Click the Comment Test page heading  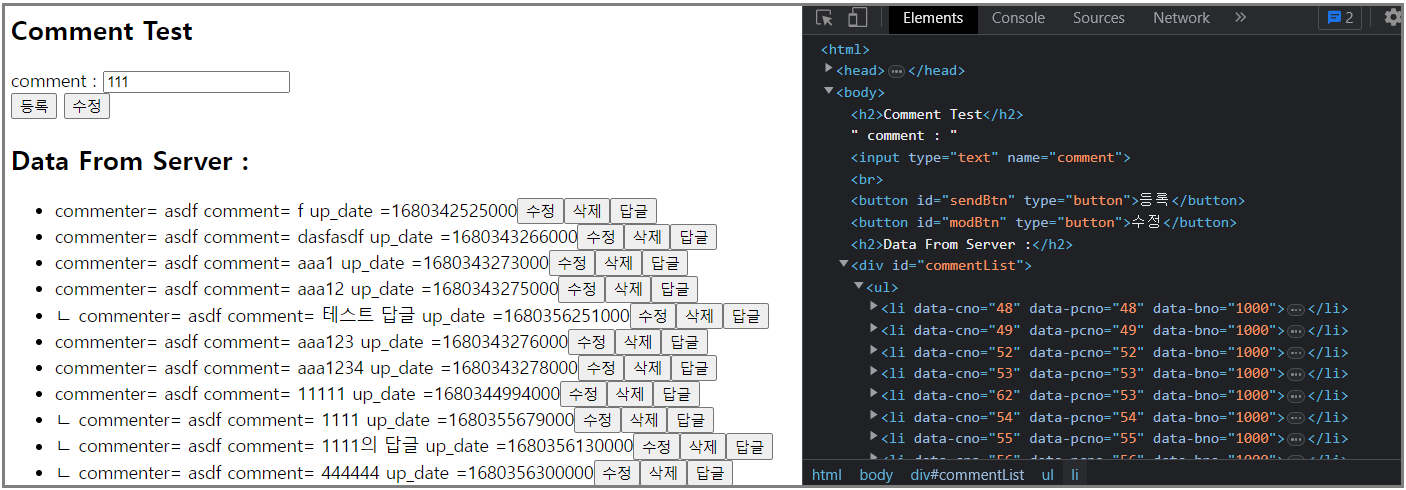click(x=102, y=31)
